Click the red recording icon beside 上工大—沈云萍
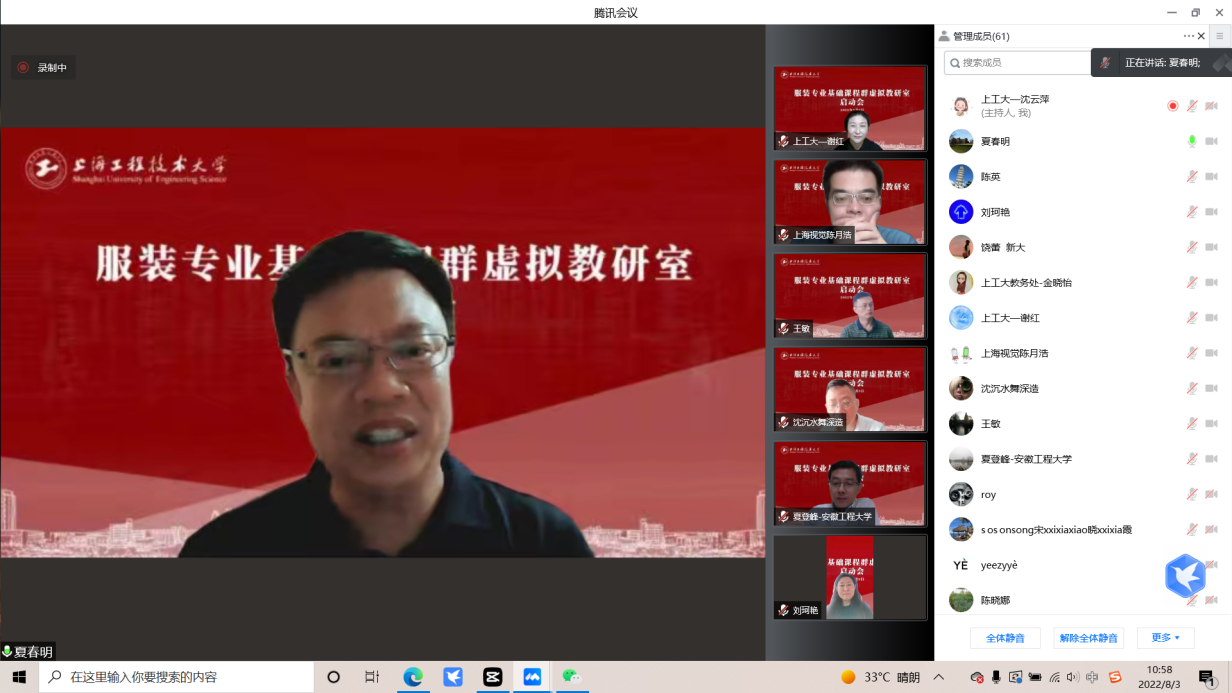This screenshot has height=693, width=1232. [1173, 106]
